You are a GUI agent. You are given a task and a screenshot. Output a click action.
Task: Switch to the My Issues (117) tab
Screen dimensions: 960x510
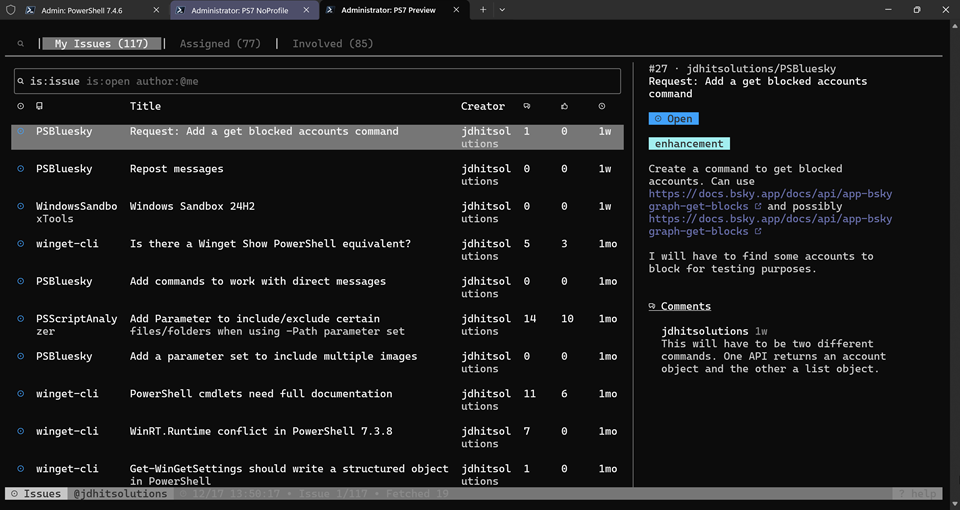102,43
